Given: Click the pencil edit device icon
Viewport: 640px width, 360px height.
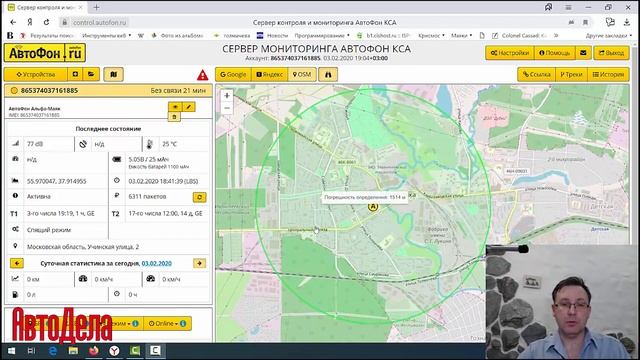Looking at the screenshot, I should point(189,107).
